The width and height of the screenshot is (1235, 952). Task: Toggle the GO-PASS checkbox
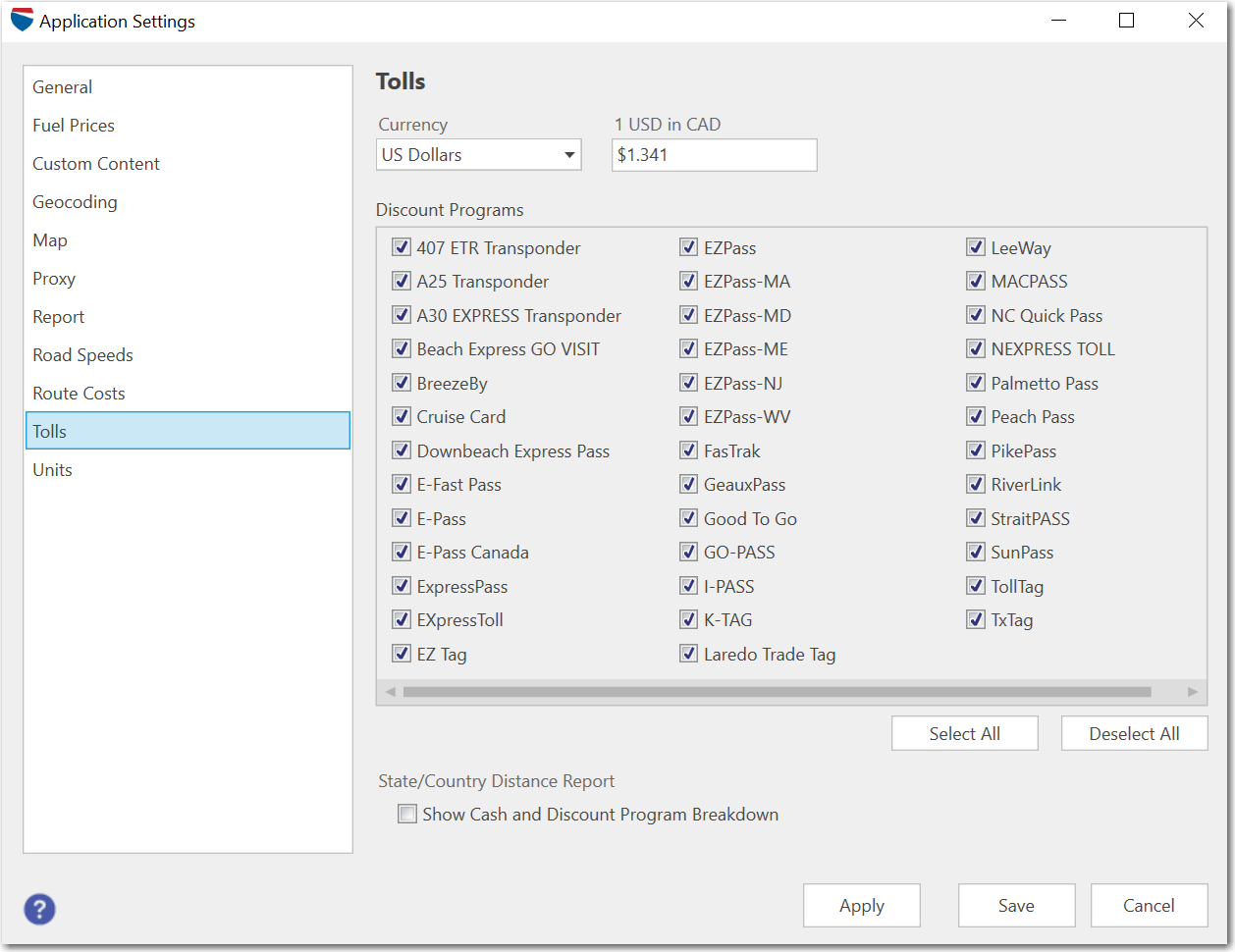coord(689,553)
